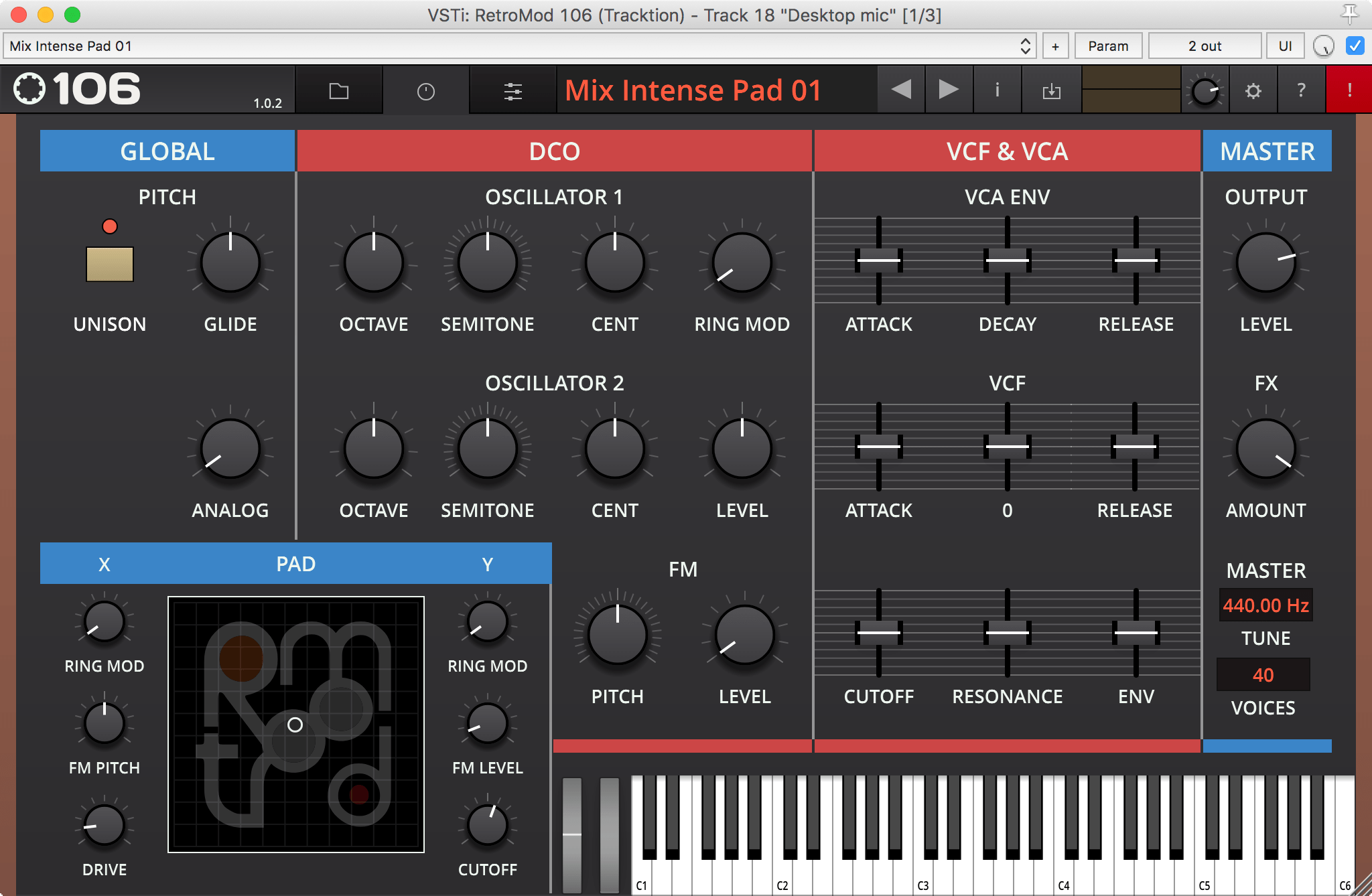Image resolution: width=1372 pixels, height=896 pixels.
Task: Click the Y RING MOD pad knob
Action: tap(488, 621)
